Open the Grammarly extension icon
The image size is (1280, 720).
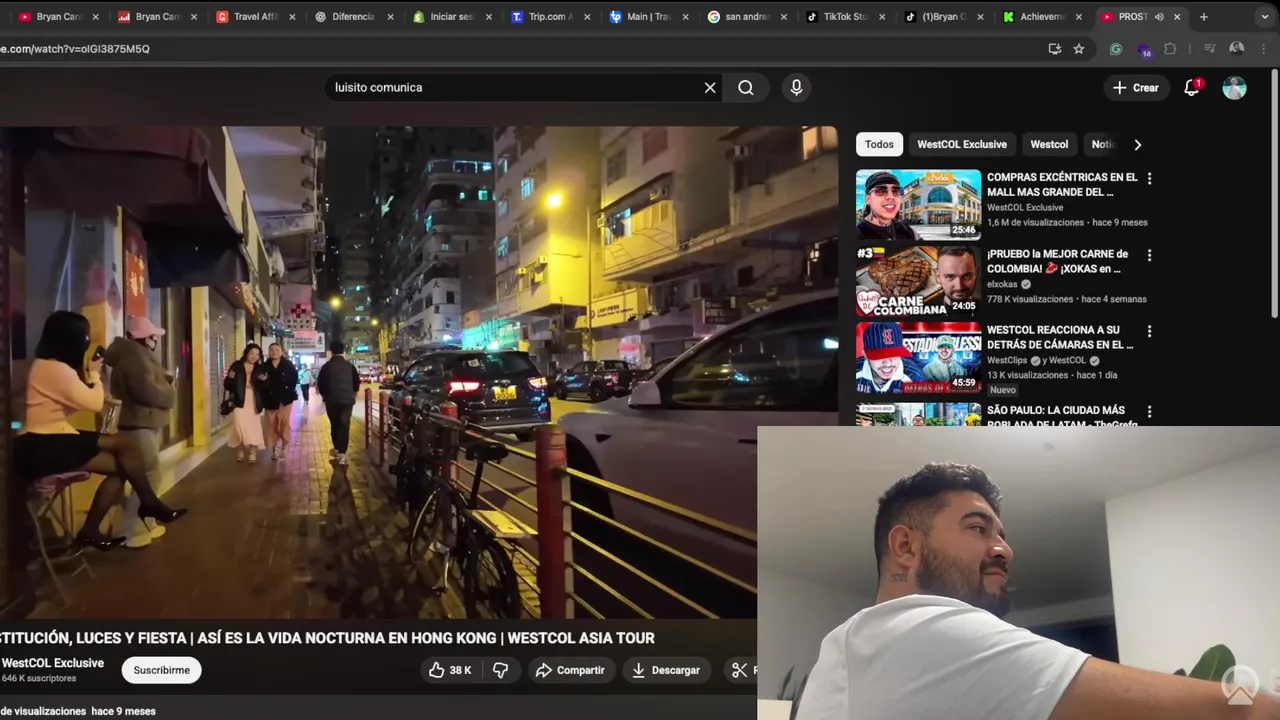tap(1116, 49)
